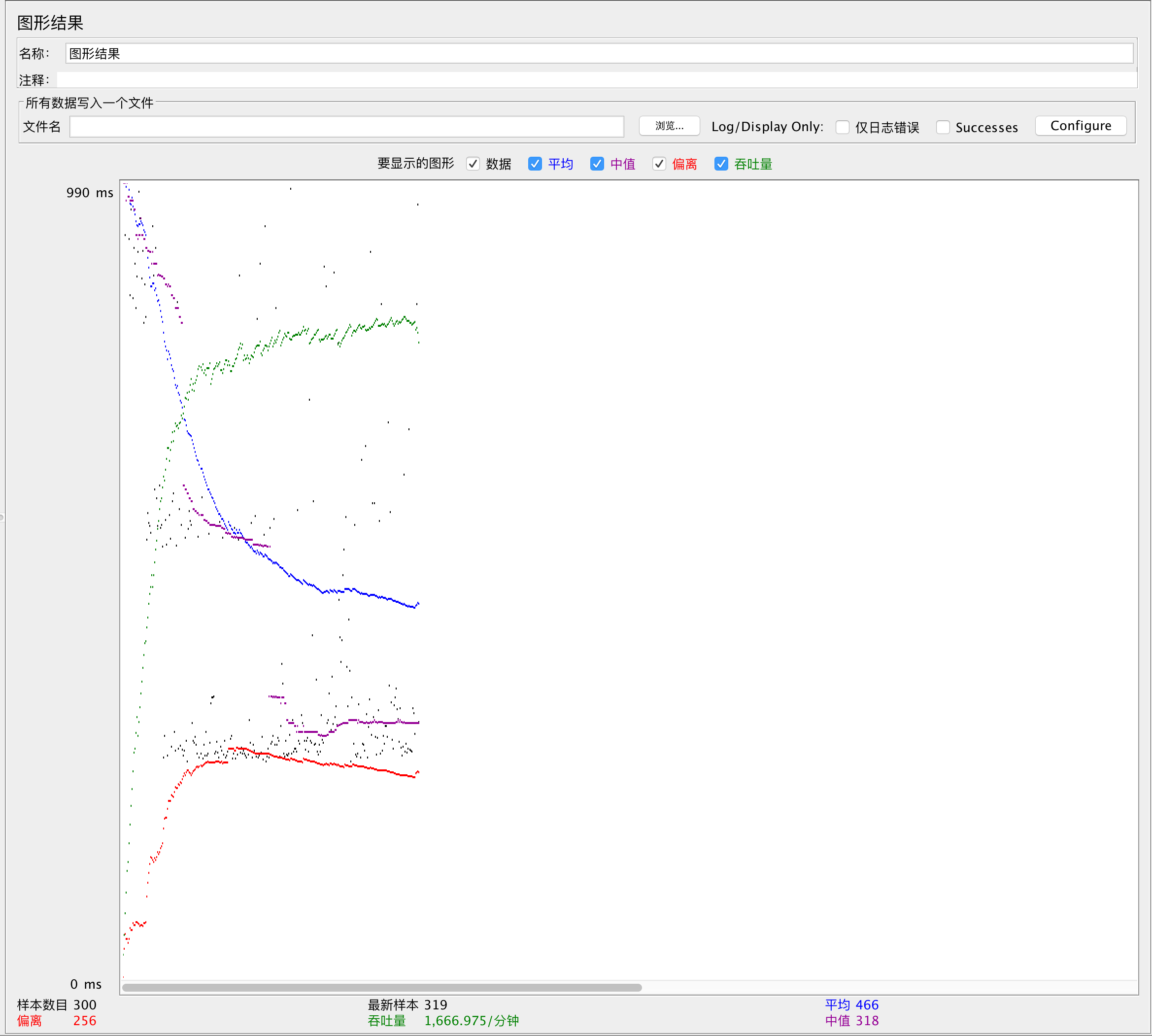Click the 文件名 filename input box
The height and width of the screenshot is (1036, 1152).
point(346,126)
